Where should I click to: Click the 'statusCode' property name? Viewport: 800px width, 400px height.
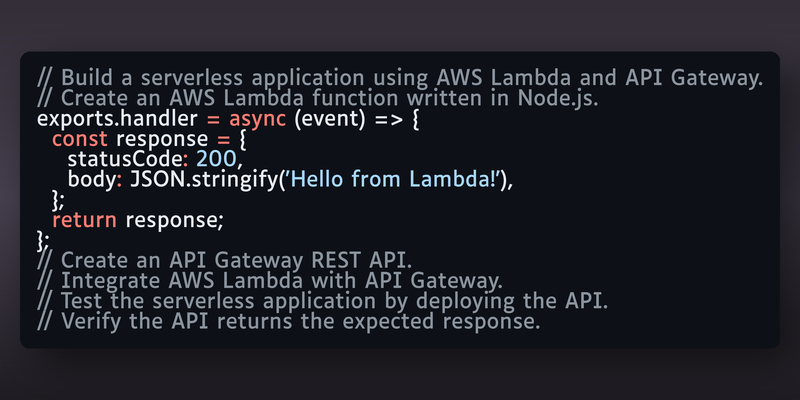point(125,160)
